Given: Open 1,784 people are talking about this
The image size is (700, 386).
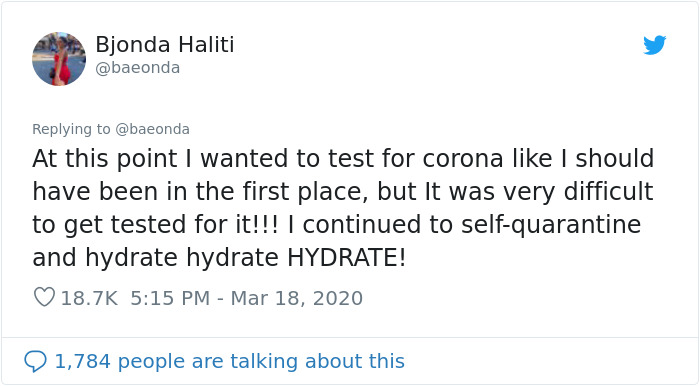Looking at the screenshot, I should [x=229, y=361].
